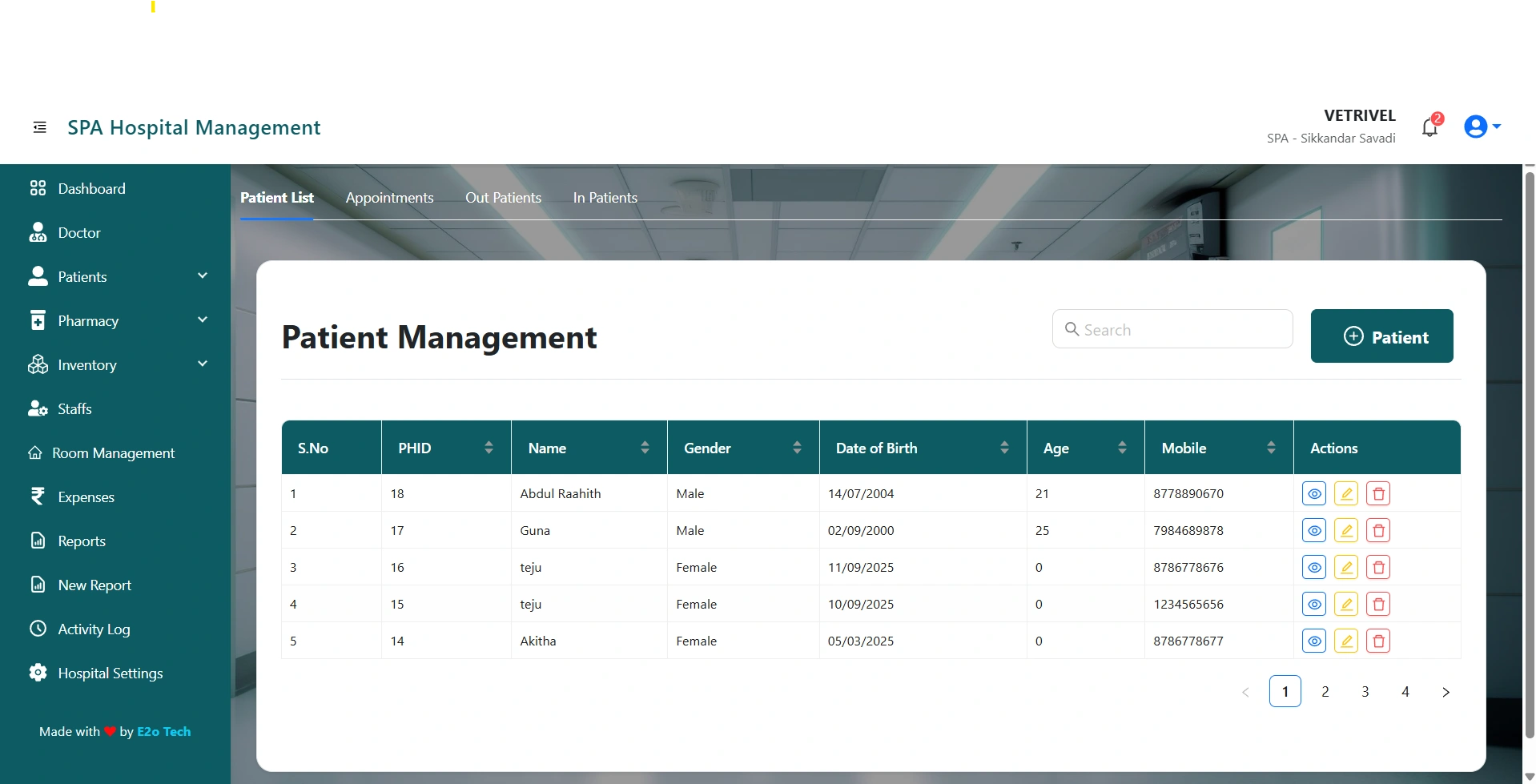This screenshot has height=784, width=1536.
Task: Go to page 2 of the patient list
Action: [1325, 692]
